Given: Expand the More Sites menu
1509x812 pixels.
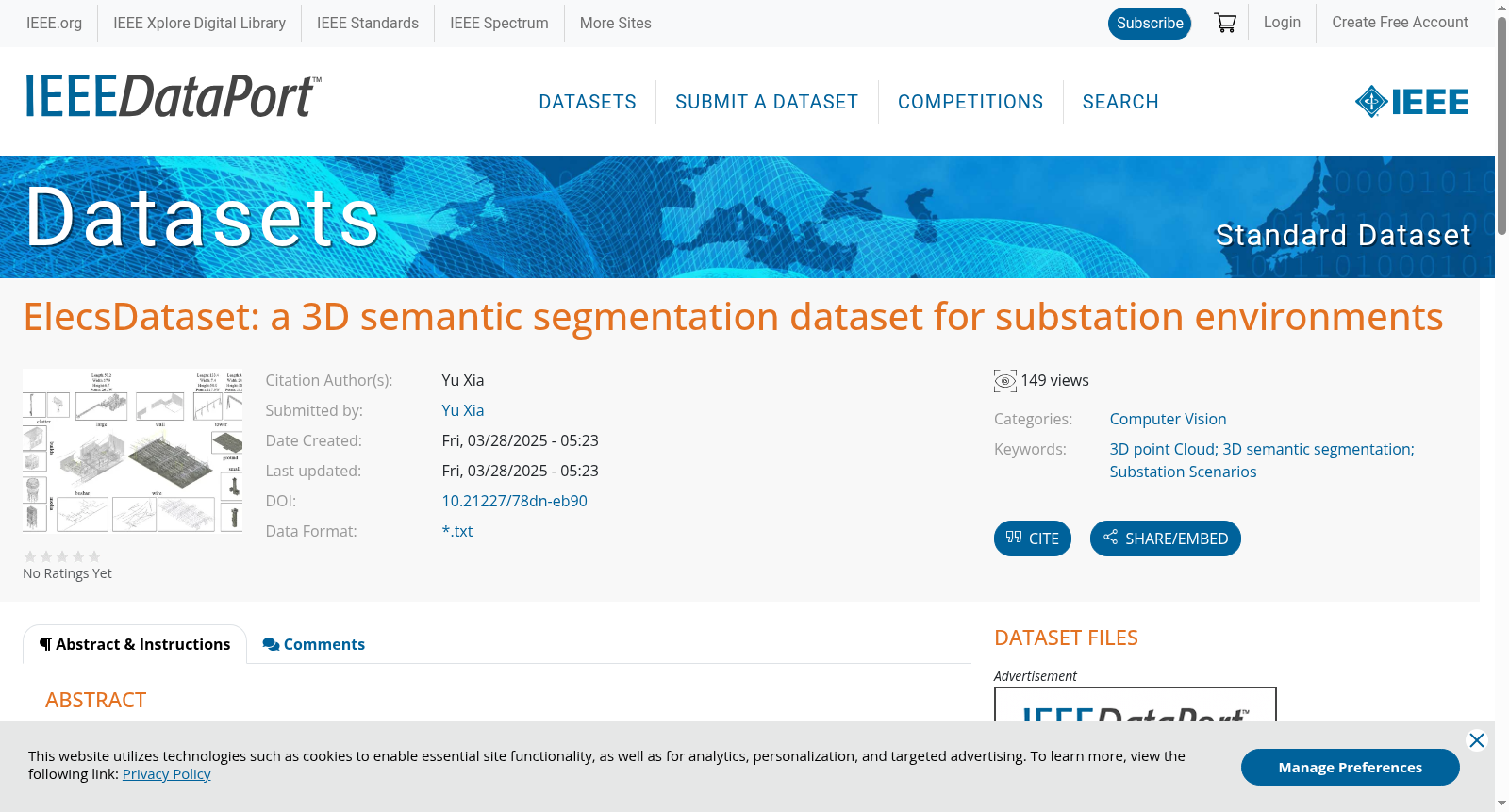Looking at the screenshot, I should [x=615, y=24].
